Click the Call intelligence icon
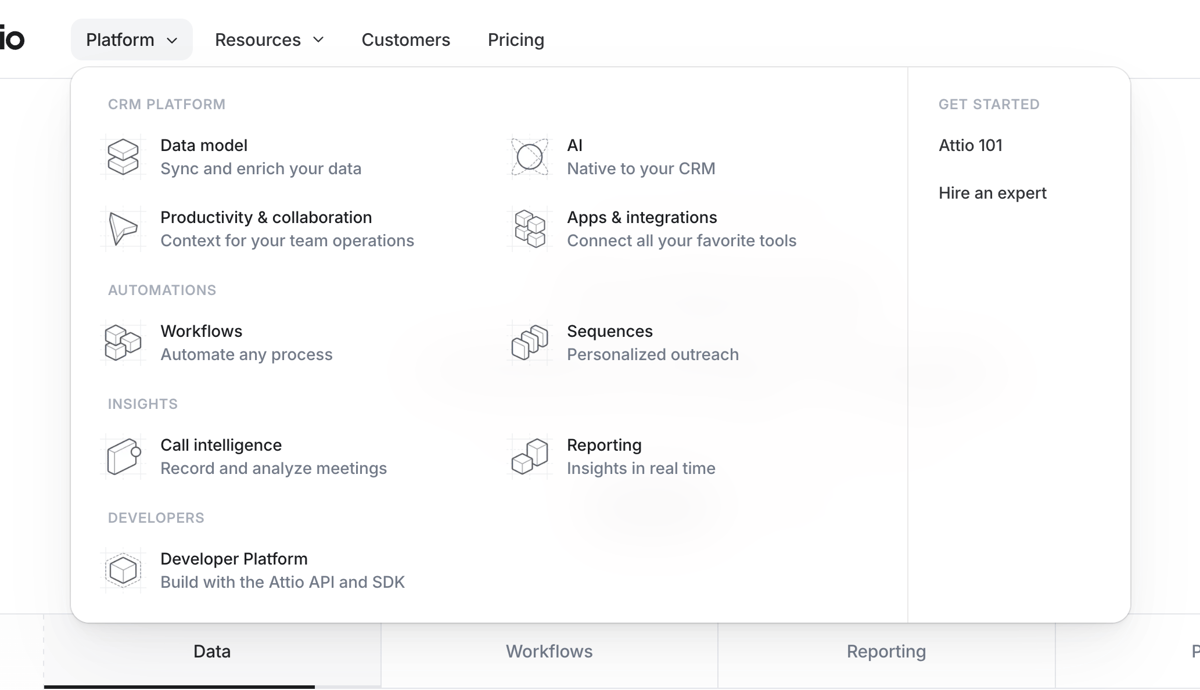The image size is (1200, 690). (123, 456)
